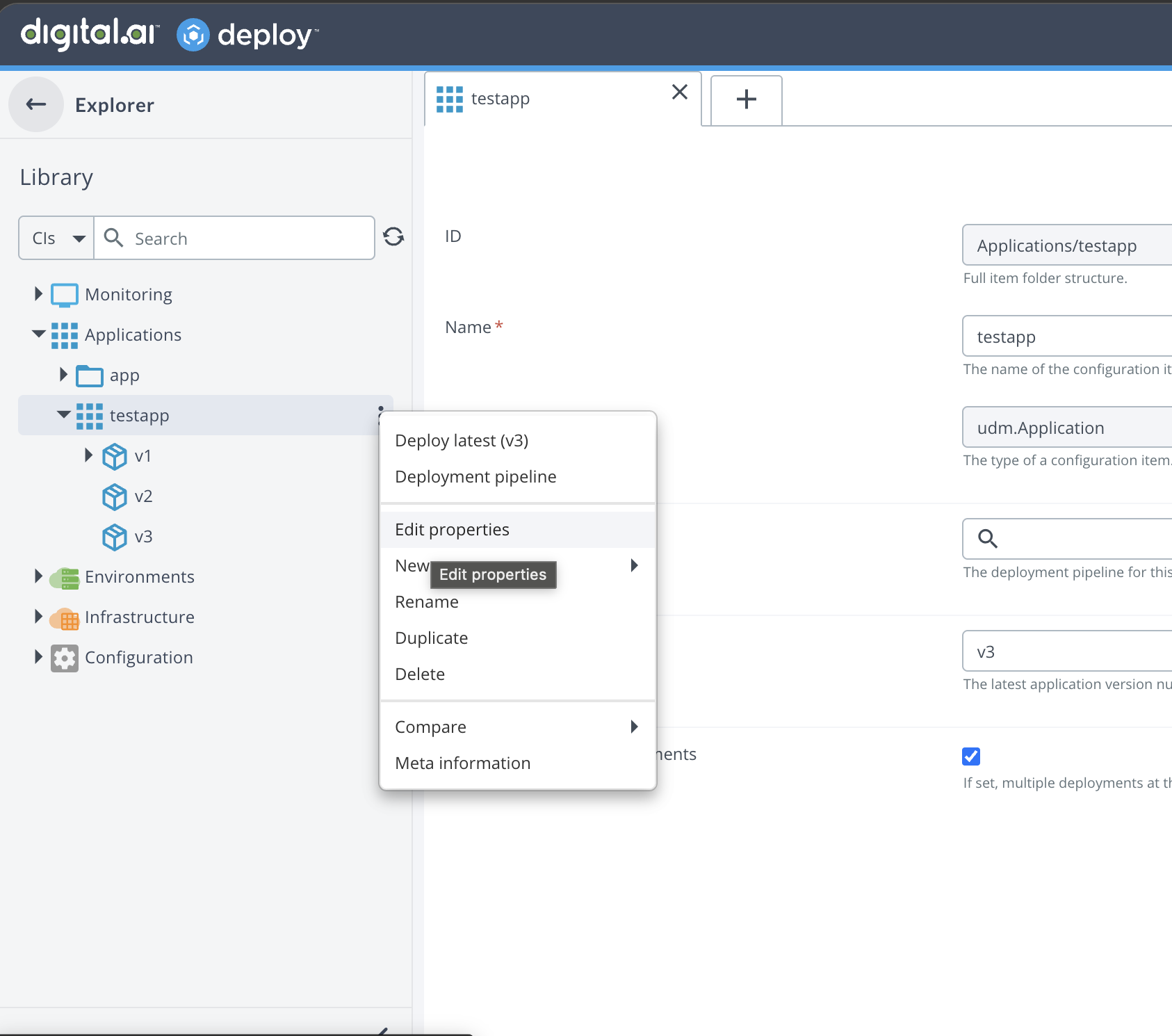Open the New submenu arrow
Image resolution: width=1172 pixels, height=1036 pixels.
tap(634, 566)
